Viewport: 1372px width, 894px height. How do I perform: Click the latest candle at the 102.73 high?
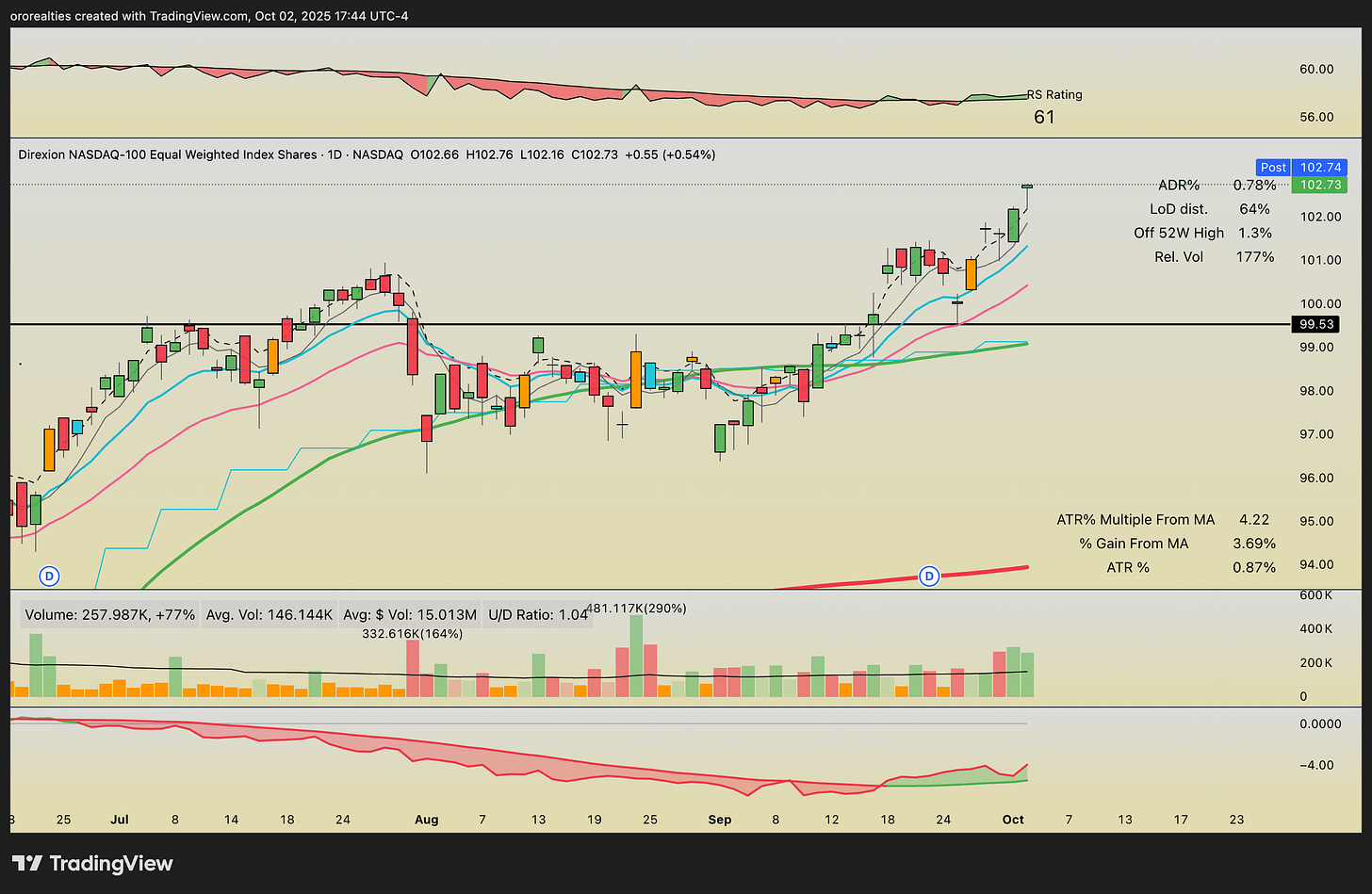(1027, 187)
